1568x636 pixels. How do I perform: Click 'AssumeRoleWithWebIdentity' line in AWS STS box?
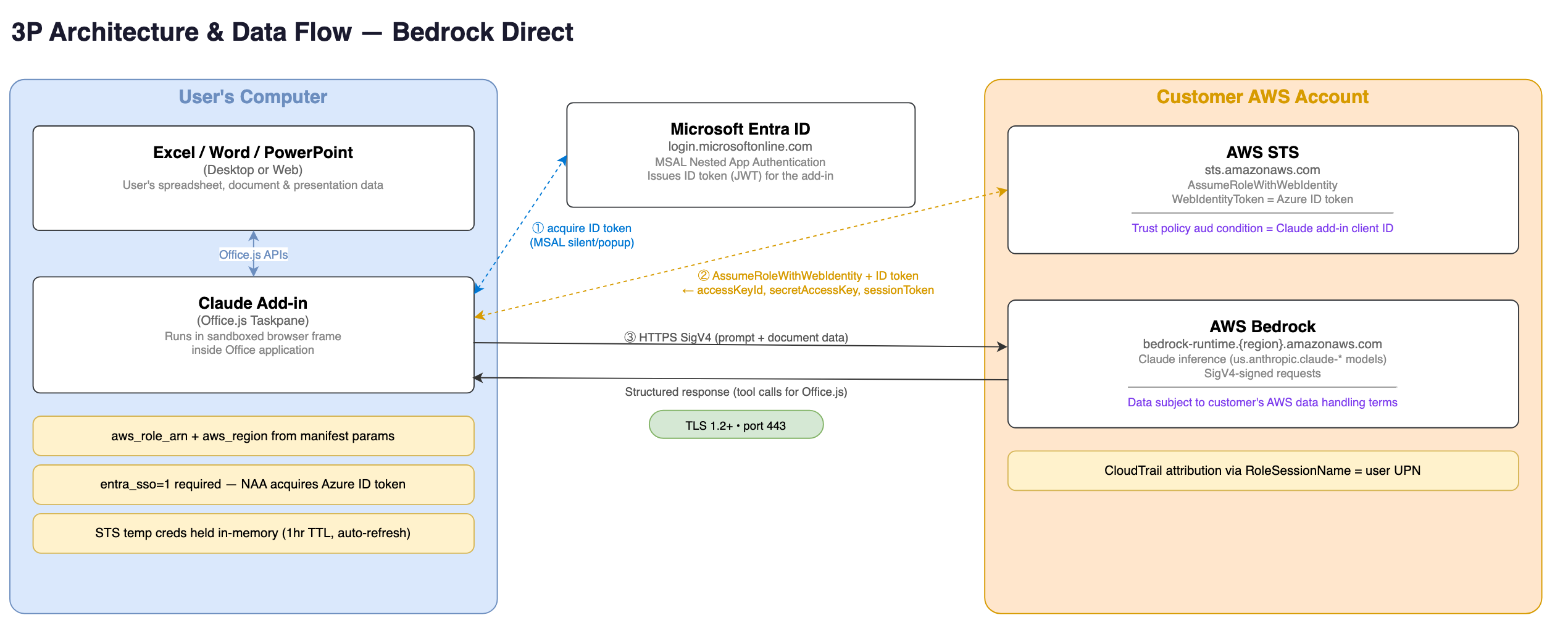pyautogui.click(x=1262, y=185)
